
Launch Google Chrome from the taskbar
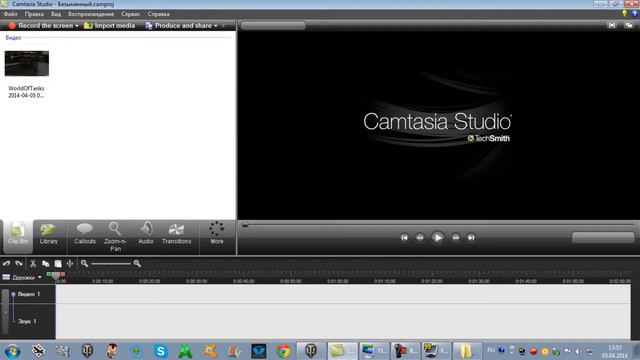pyautogui.click(x=283, y=351)
